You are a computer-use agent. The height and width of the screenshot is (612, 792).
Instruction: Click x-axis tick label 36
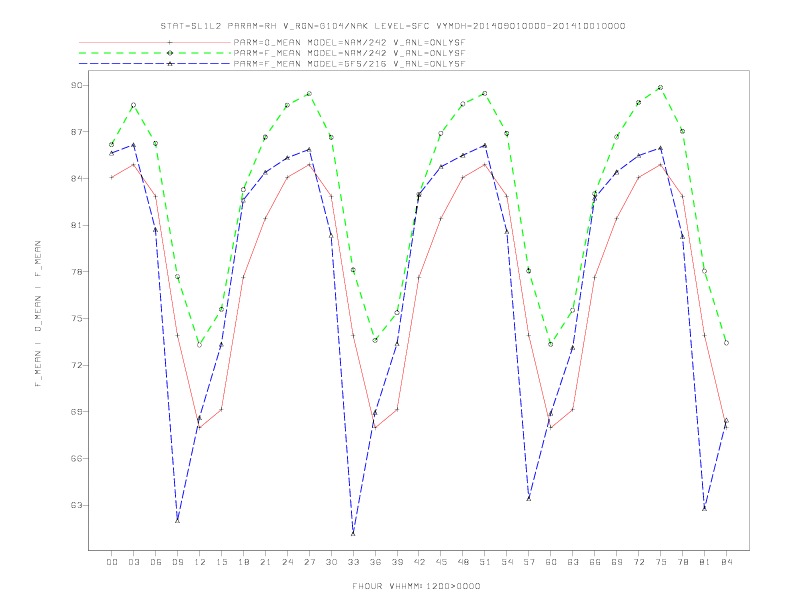point(375,562)
